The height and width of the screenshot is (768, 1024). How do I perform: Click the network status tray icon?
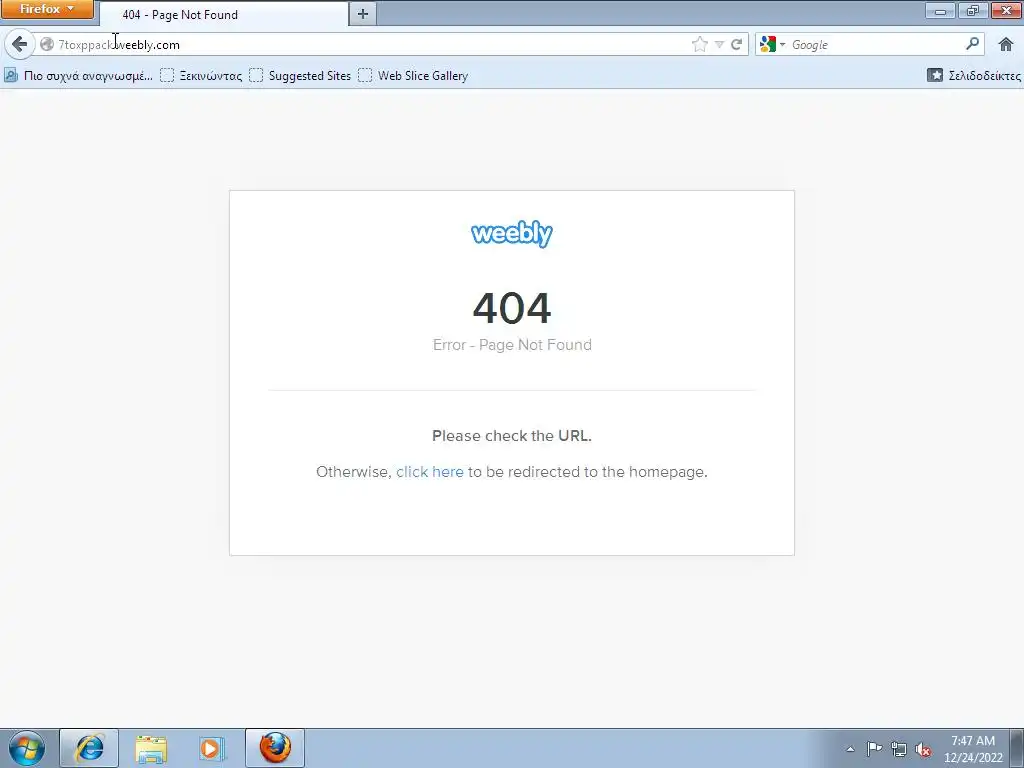pyautogui.click(x=899, y=749)
